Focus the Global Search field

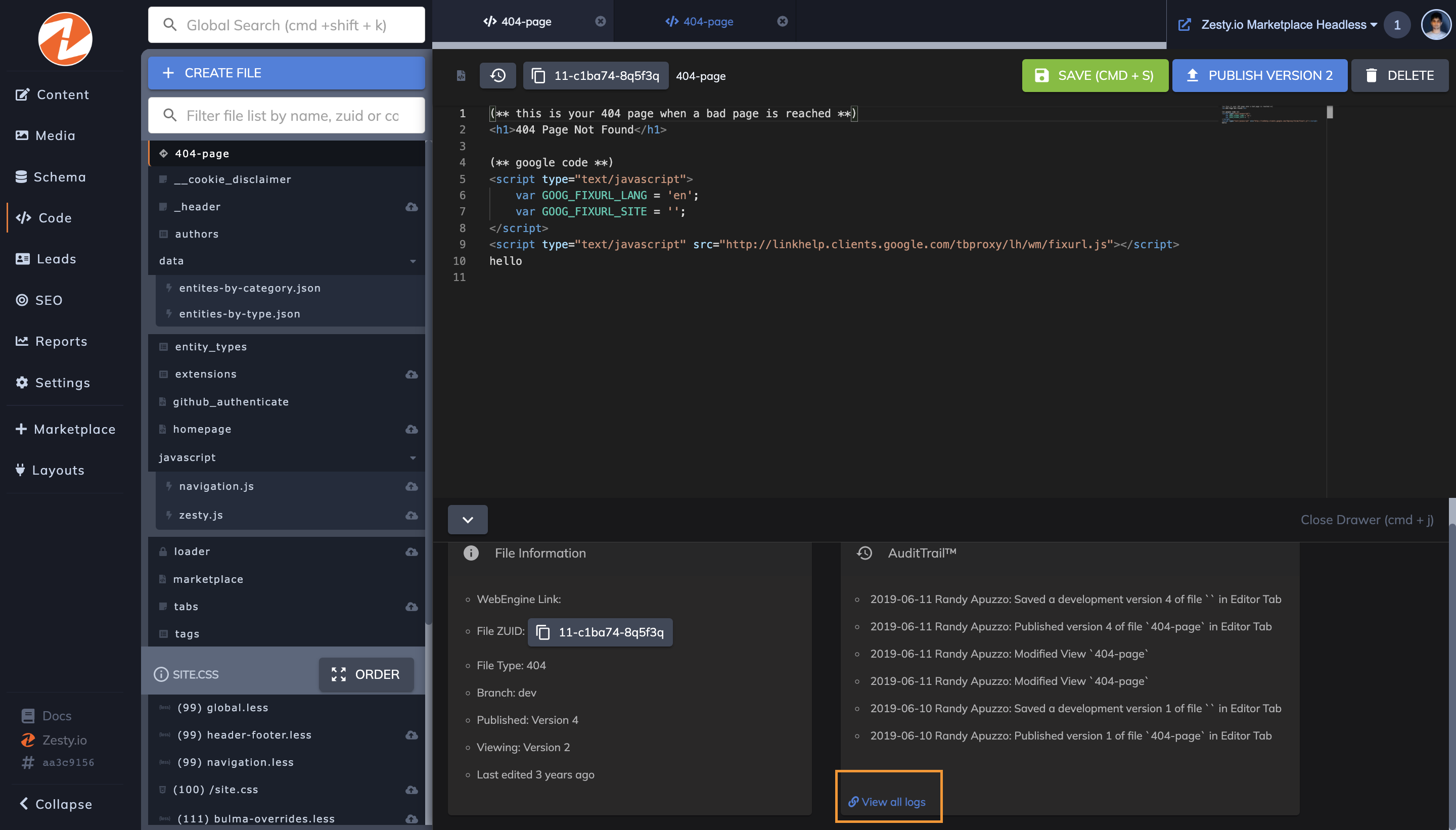(x=286, y=25)
